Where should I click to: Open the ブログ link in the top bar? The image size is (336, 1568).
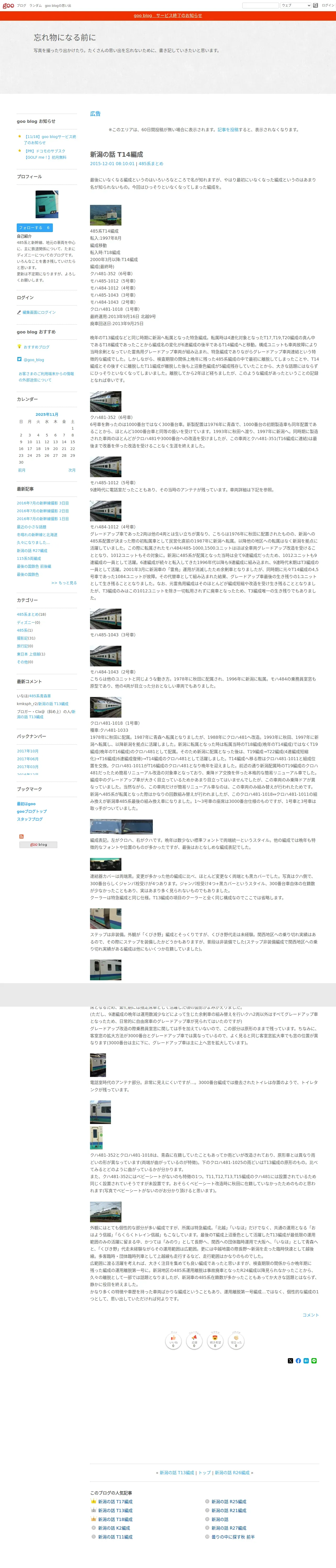[x=21, y=5]
